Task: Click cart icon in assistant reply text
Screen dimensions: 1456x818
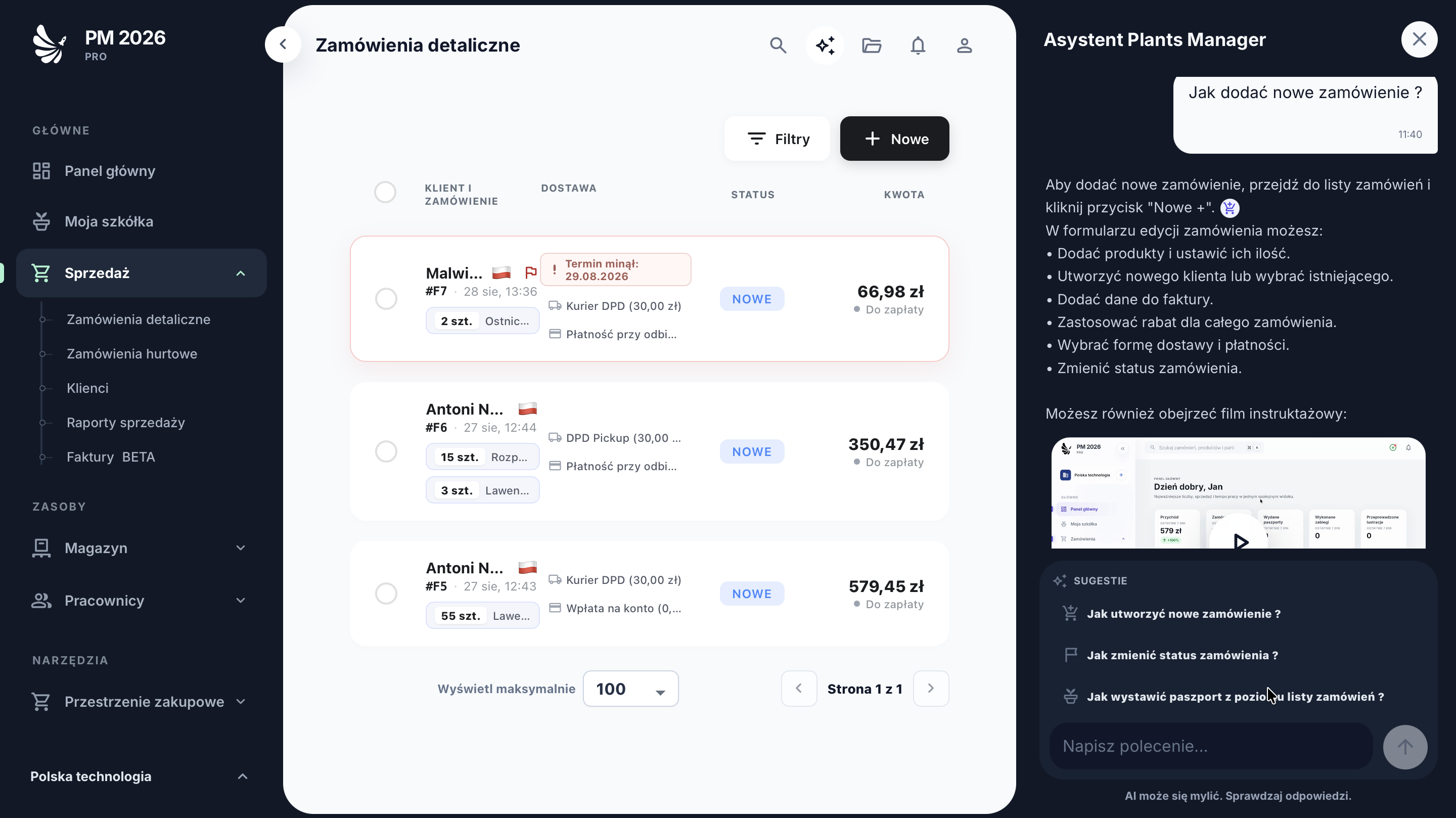Action: click(x=1230, y=208)
